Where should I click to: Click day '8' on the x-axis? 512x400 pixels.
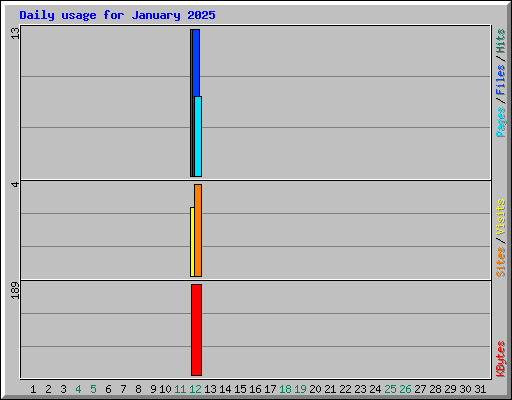coord(138,389)
